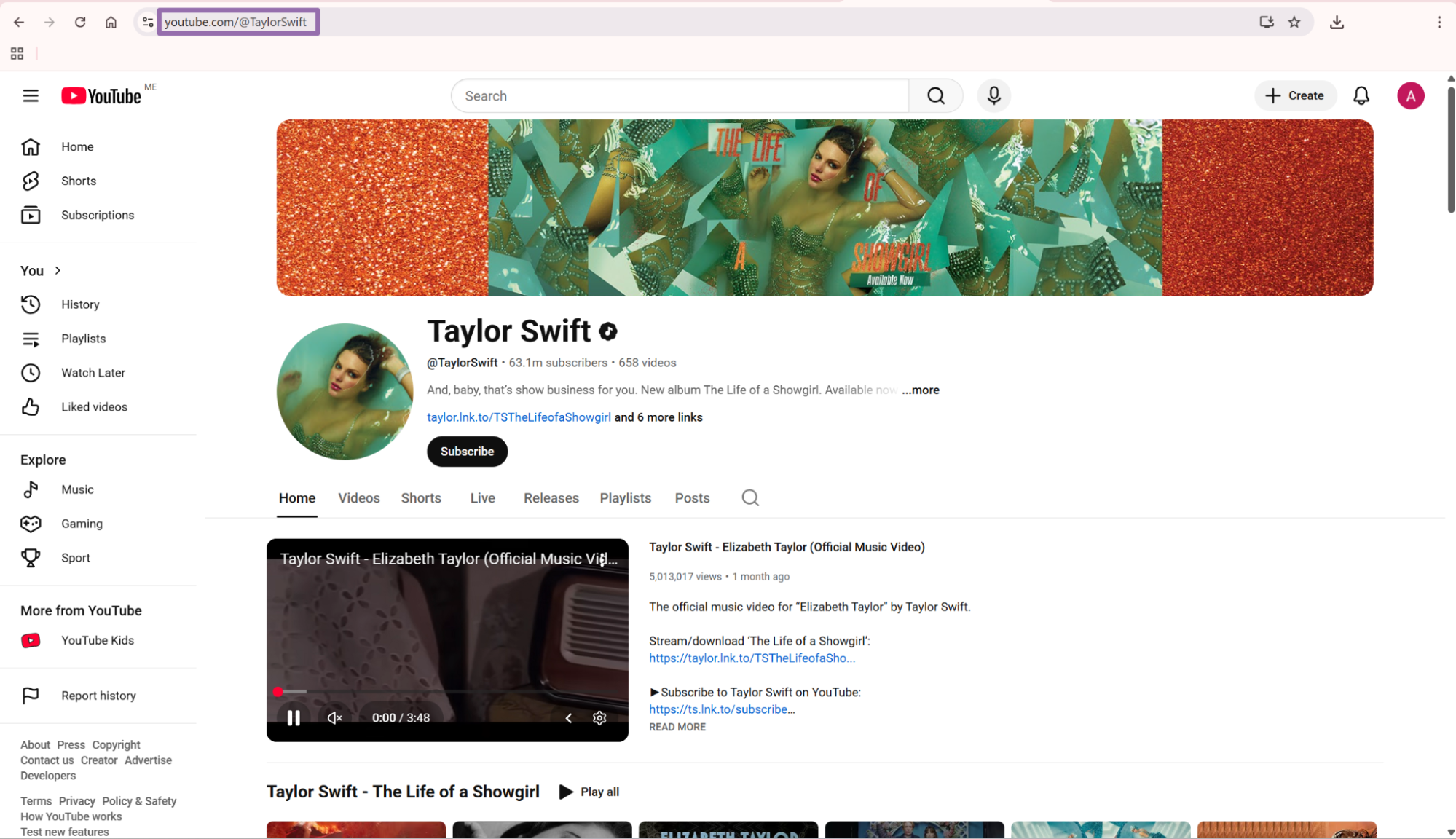Screen dimensions: 1456x839
Task: Open Report history
Action: (98, 696)
